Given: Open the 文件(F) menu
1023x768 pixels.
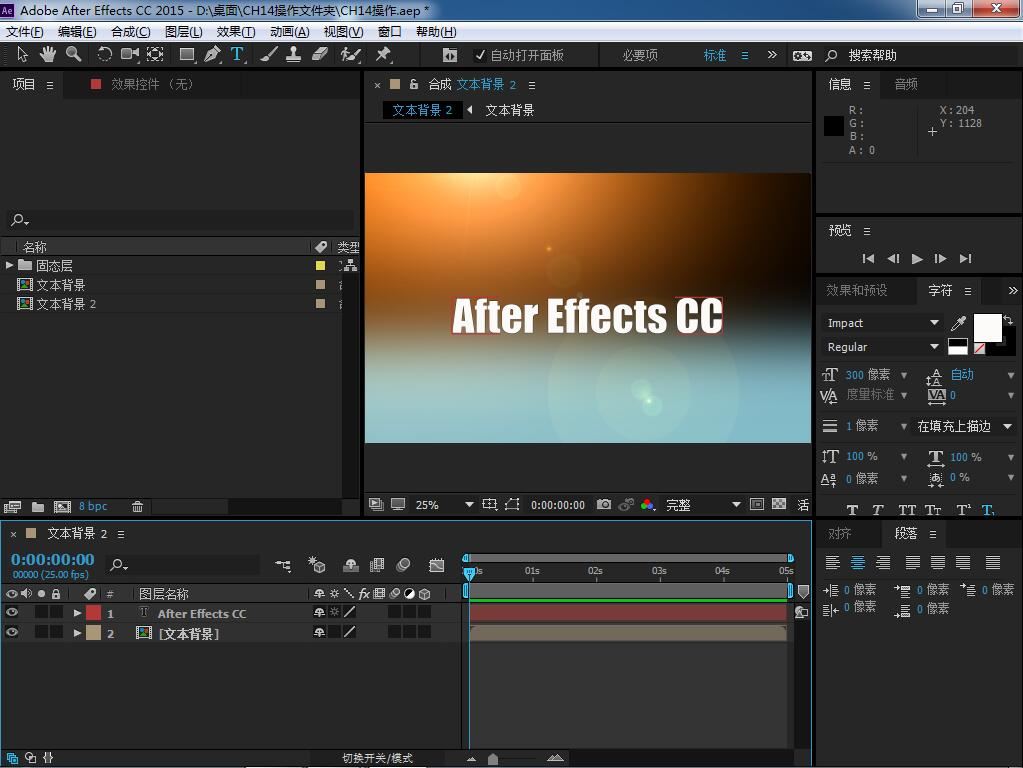Looking at the screenshot, I should coord(25,32).
